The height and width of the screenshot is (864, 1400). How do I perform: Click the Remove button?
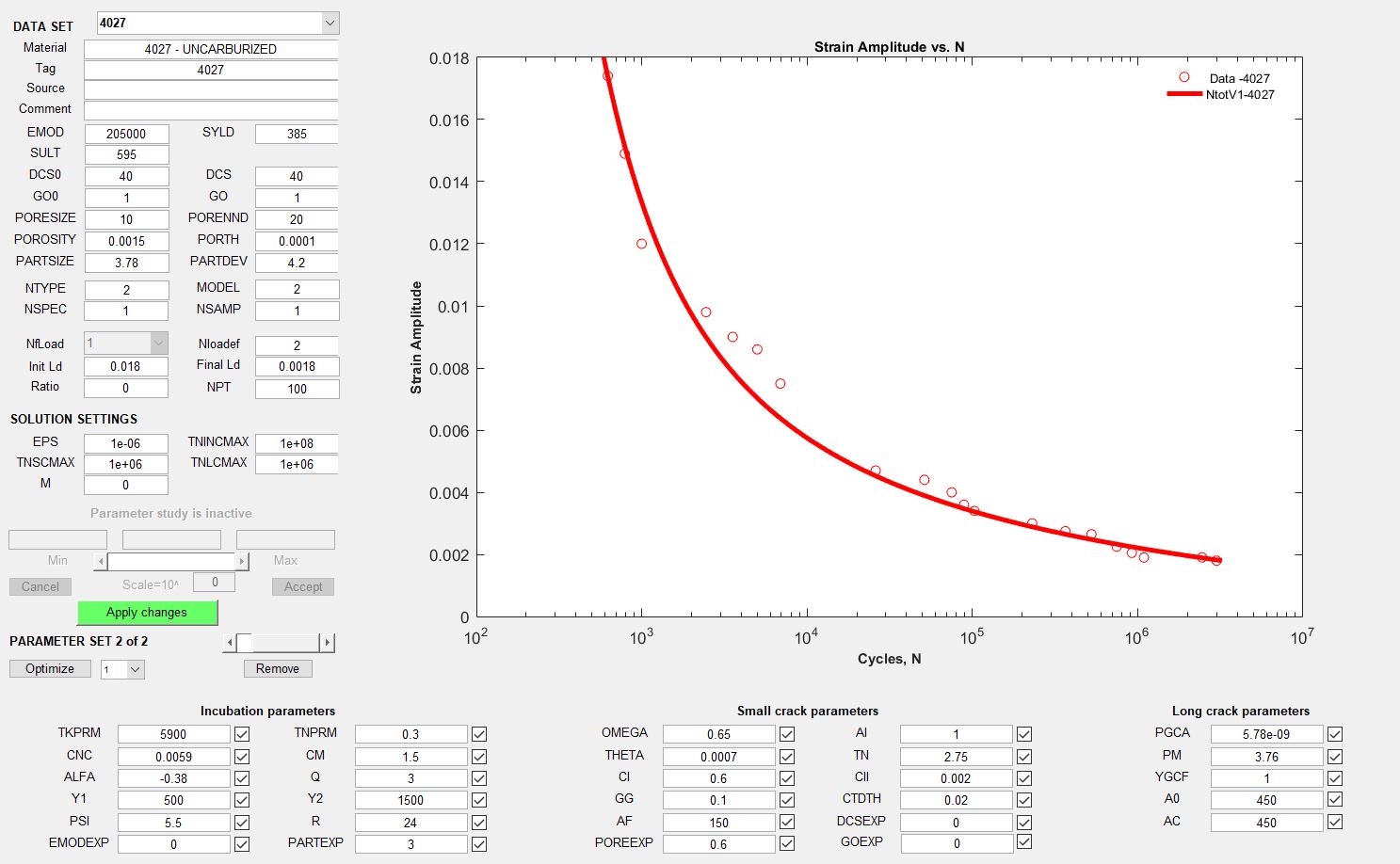[x=277, y=668]
